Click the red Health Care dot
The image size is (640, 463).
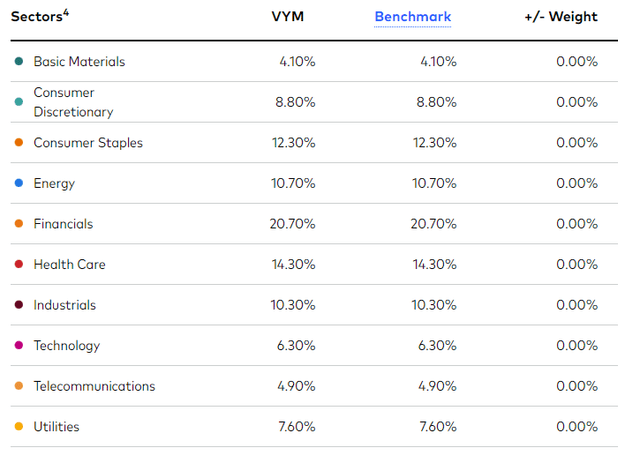coord(19,264)
